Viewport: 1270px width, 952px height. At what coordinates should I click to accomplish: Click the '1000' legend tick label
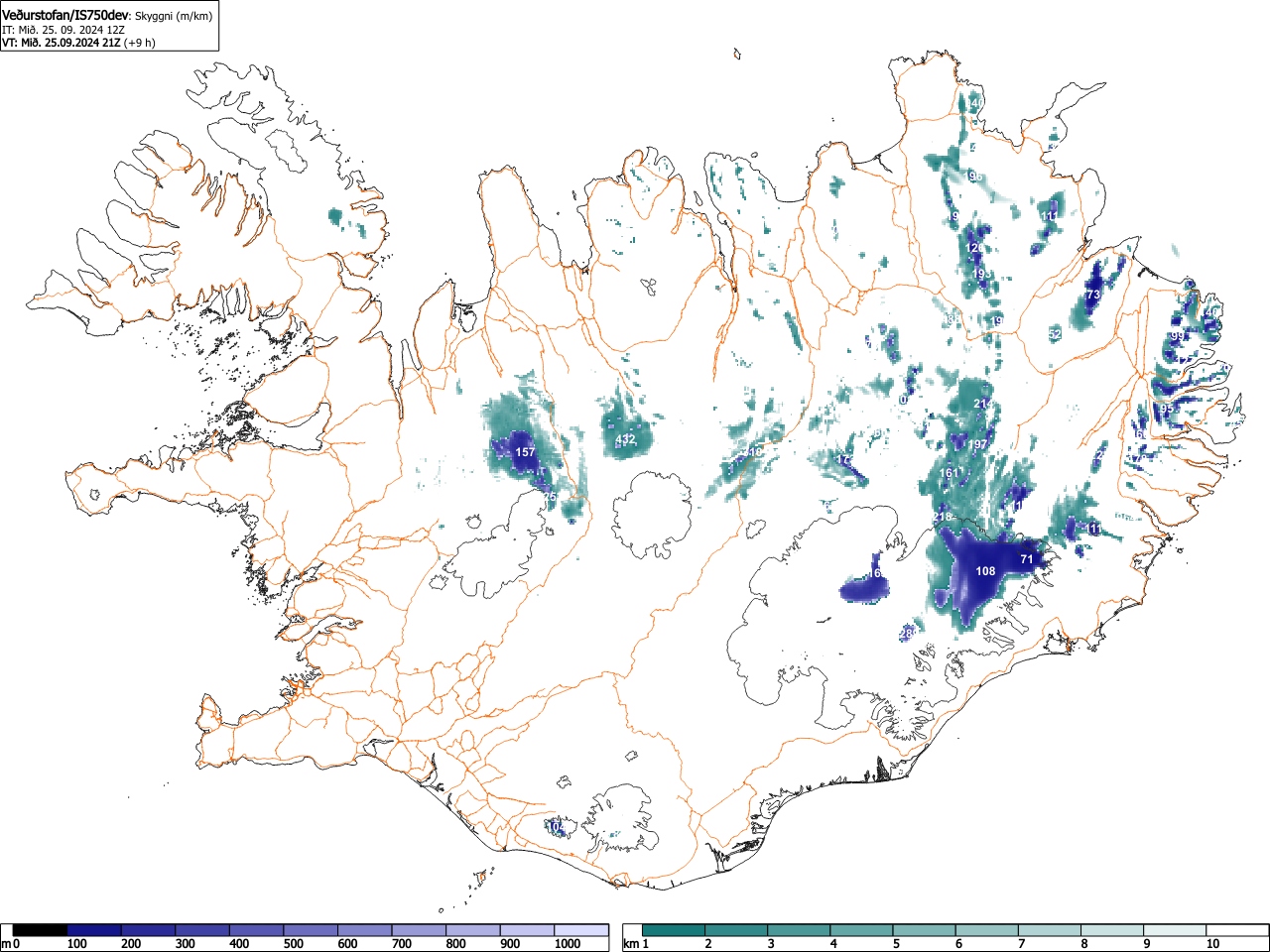coord(568,944)
